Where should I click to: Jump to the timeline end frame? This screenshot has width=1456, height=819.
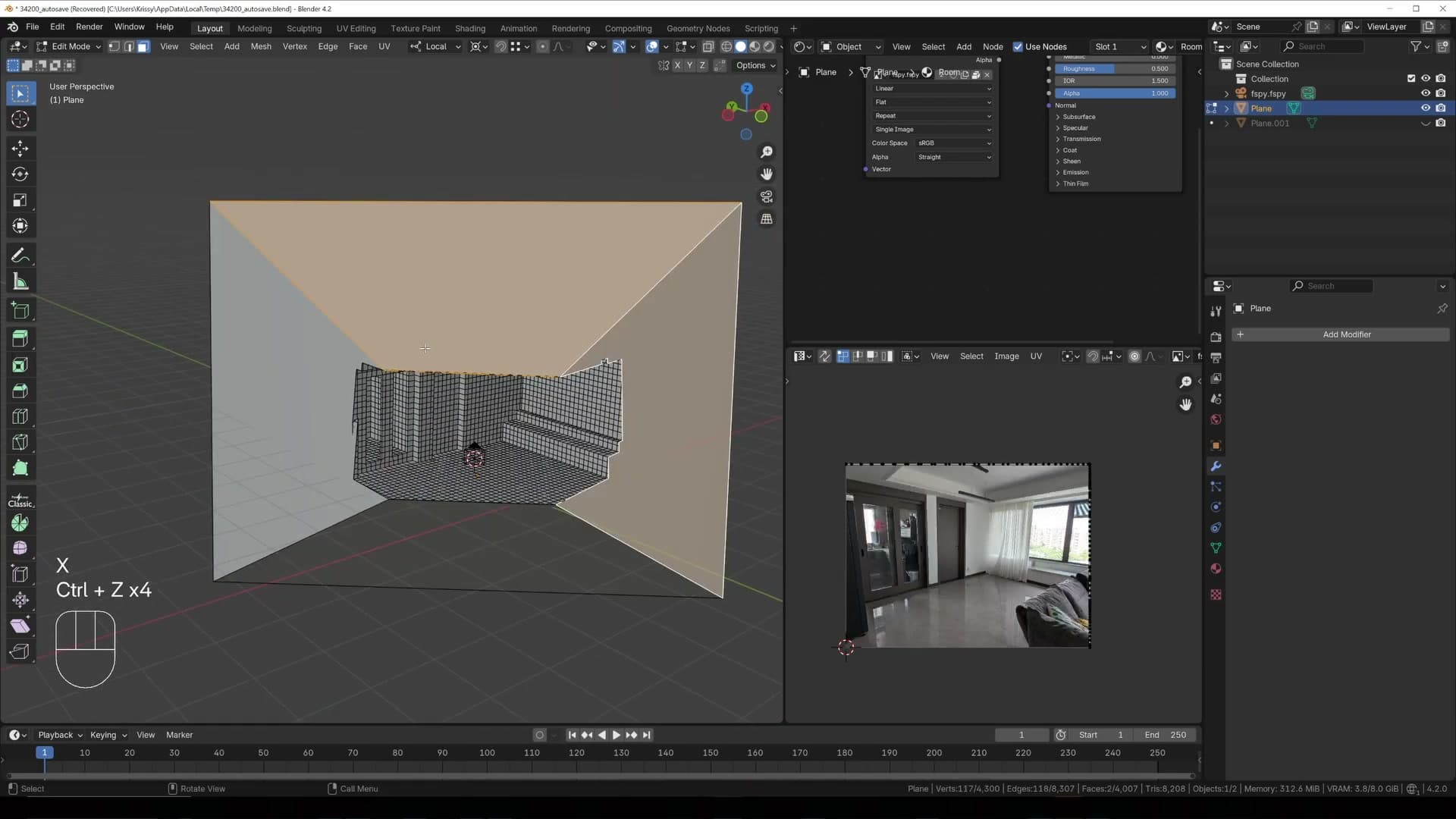(x=647, y=735)
